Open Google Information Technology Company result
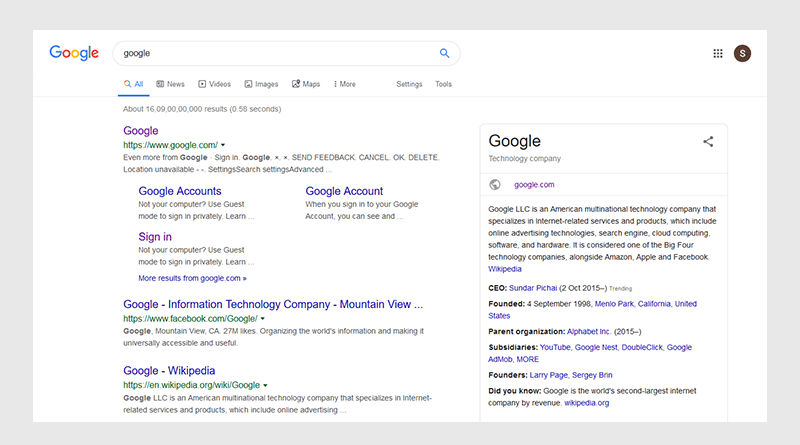This screenshot has height=445, width=800. point(273,304)
